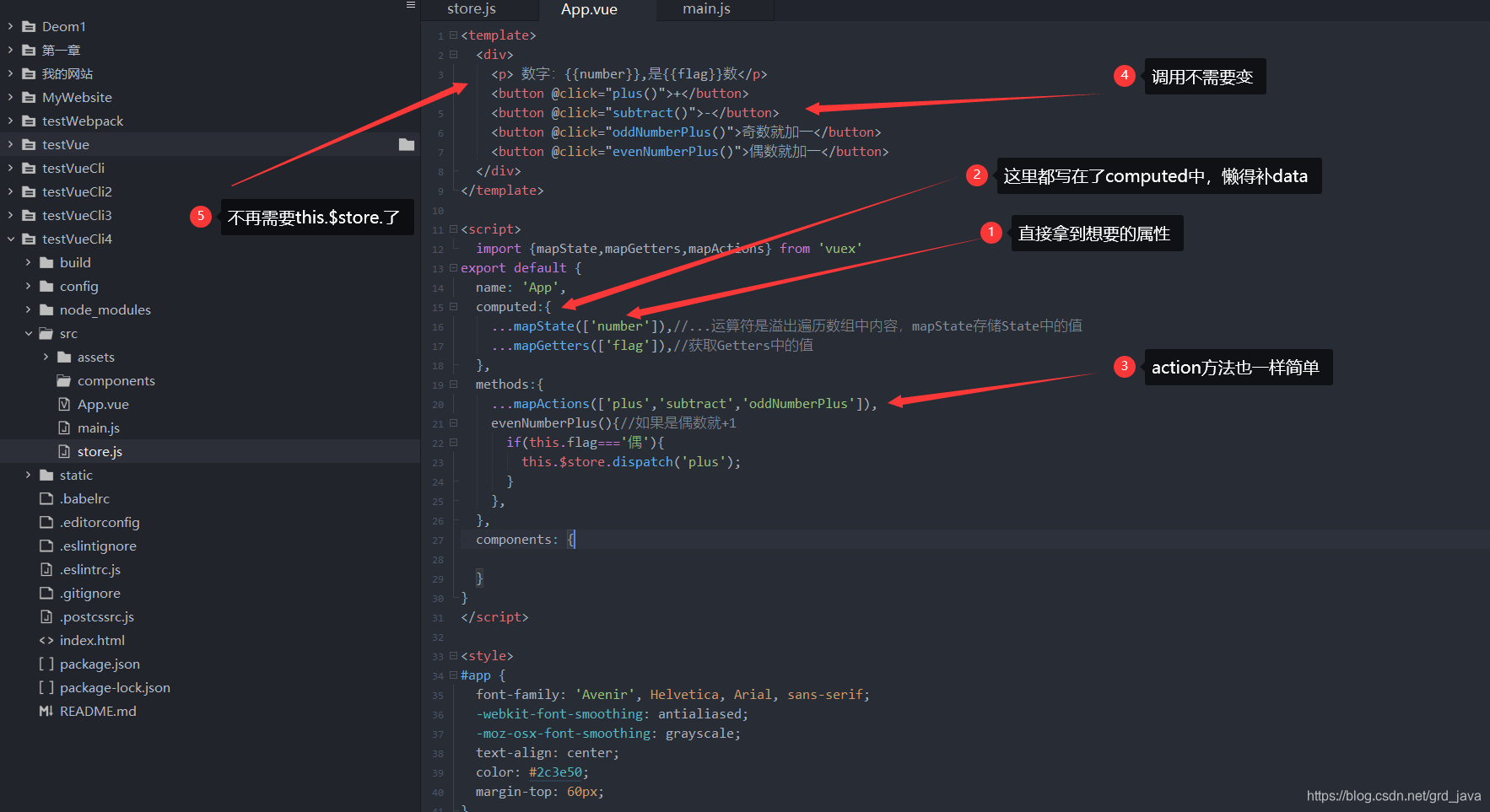
Task: Click the testVueCli3 project icon
Action: 29,216
